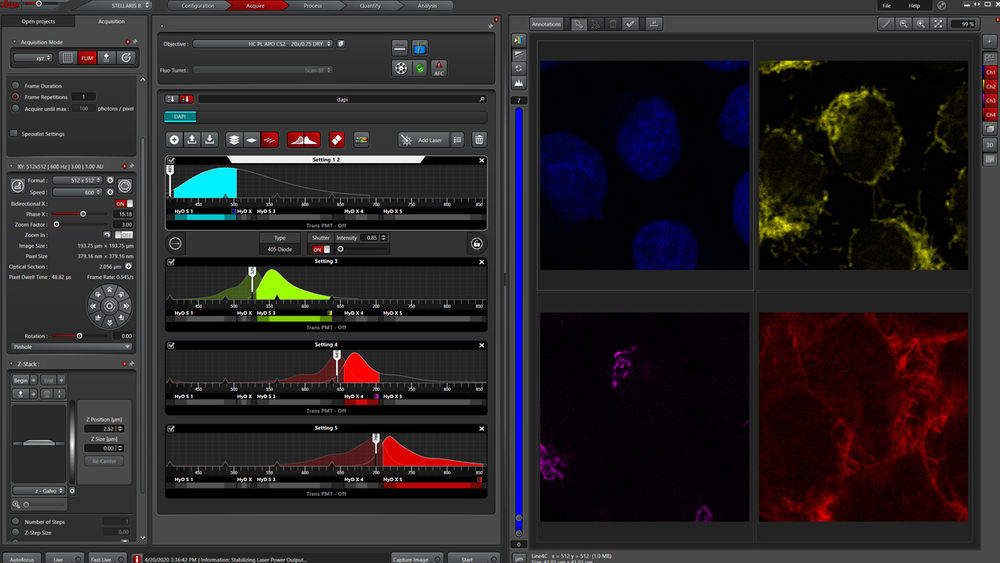This screenshot has width=1000, height=563.
Task: Open the Objective dropdown
Action: [x=264, y=44]
